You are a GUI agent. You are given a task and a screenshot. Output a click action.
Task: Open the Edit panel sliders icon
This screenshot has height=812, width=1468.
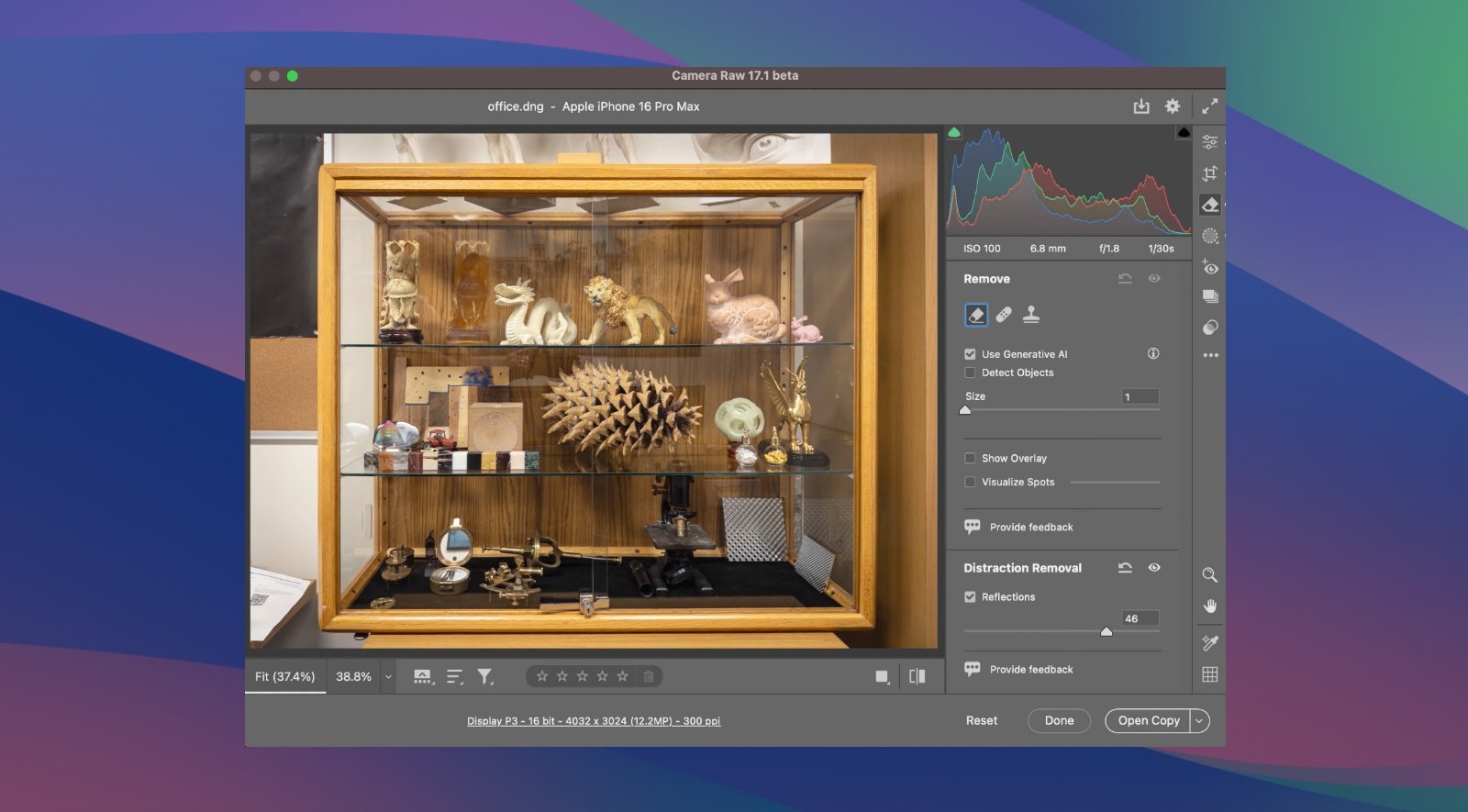1210,142
